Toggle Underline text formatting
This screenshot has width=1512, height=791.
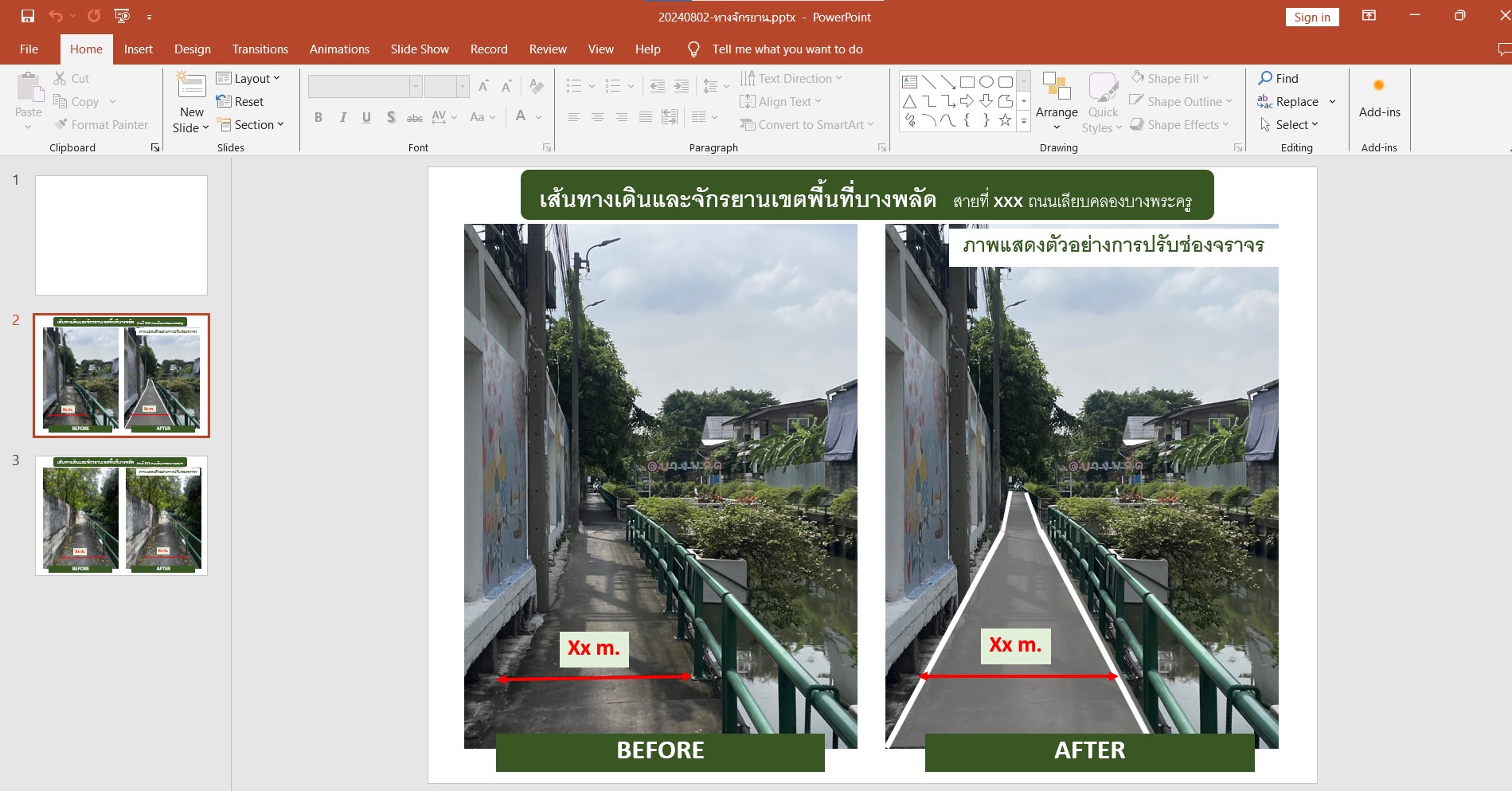coord(366,117)
